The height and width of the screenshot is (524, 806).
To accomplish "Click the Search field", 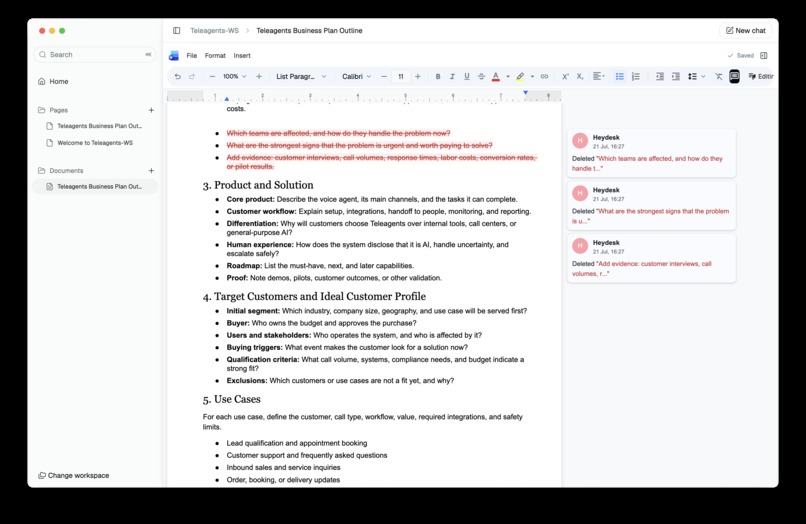I will [x=95, y=55].
